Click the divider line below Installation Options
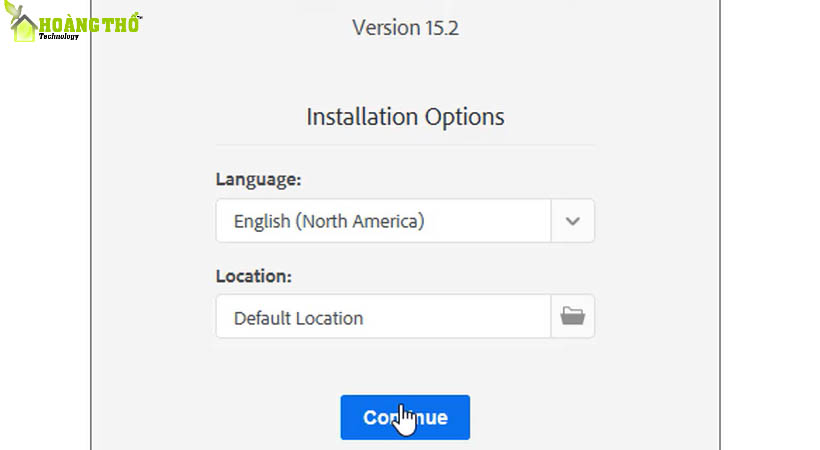The image size is (820, 450). [x=405, y=145]
